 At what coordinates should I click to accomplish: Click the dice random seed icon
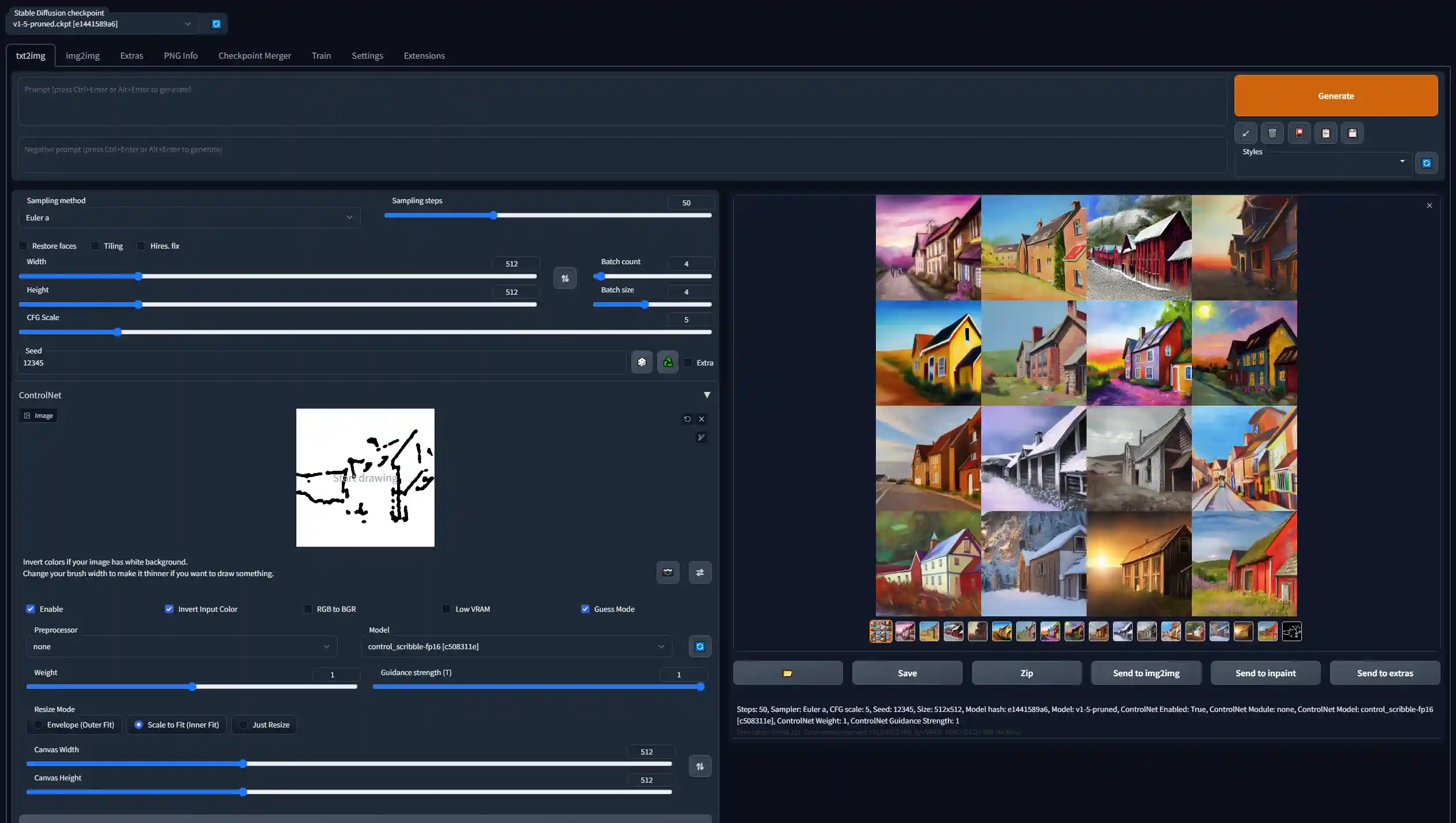[x=642, y=363]
